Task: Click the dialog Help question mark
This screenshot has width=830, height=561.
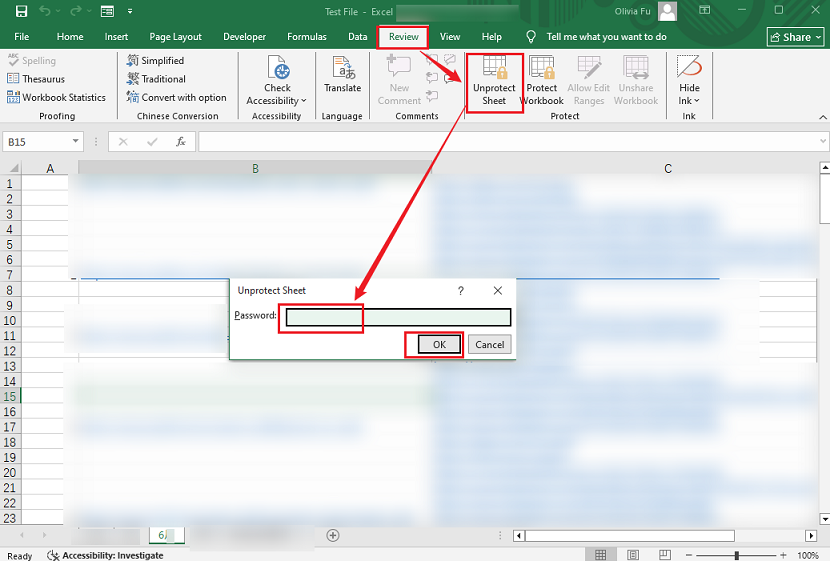Action: 461,291
